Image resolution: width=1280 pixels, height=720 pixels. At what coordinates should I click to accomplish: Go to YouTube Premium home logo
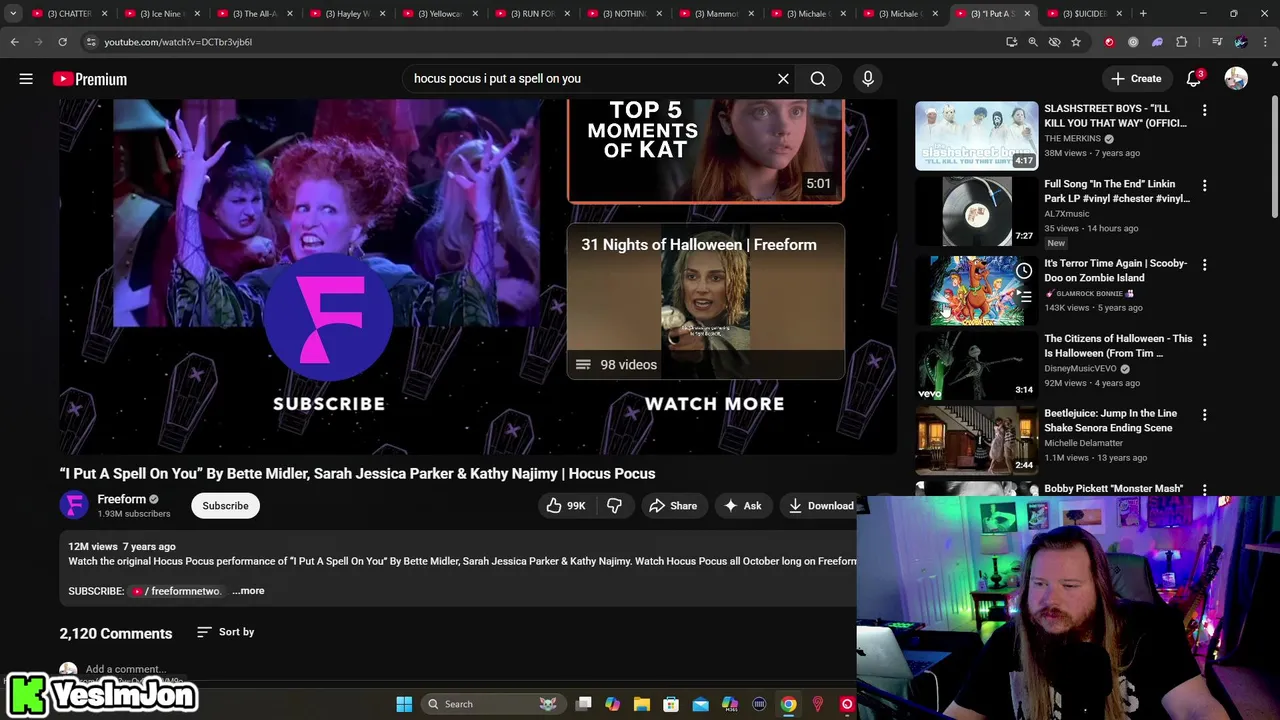tap(90, 79)
